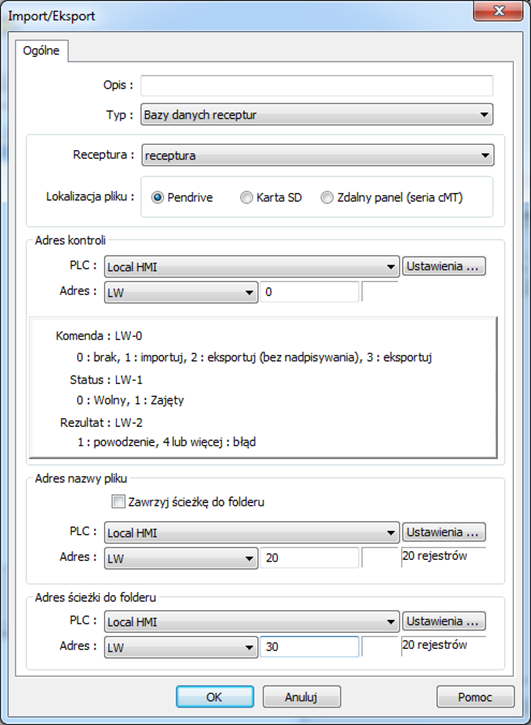Click address field containing 0
531x725 pixels.
pos(309,292)
